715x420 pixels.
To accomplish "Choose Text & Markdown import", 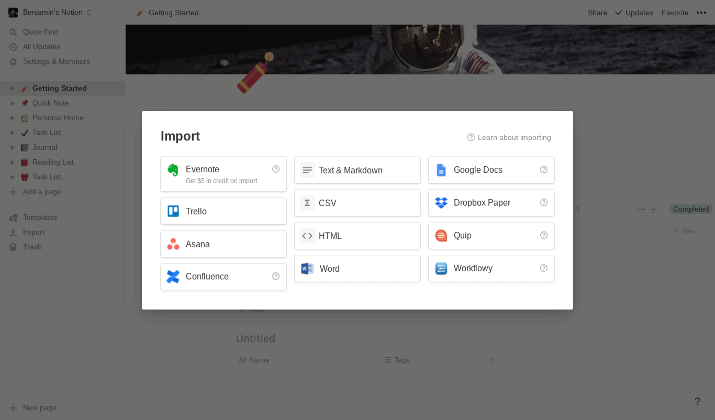I will (357, 170).
